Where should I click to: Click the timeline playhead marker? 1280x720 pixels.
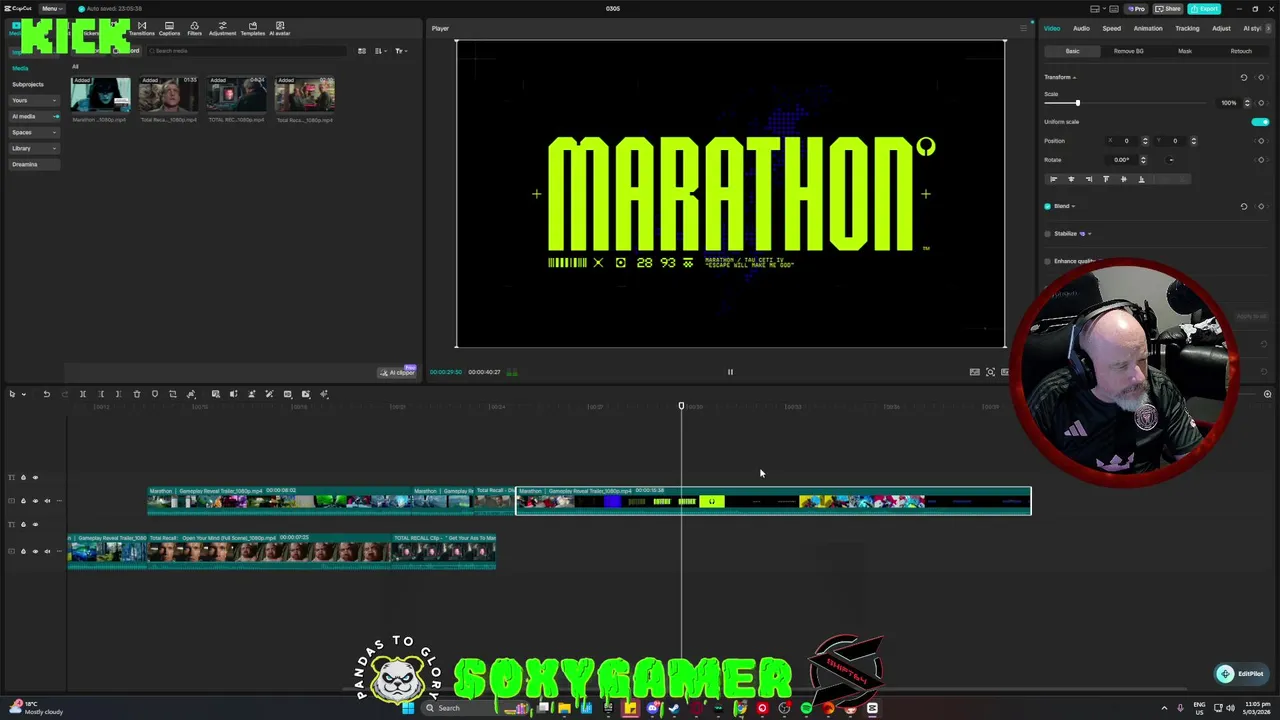point(681,406)
